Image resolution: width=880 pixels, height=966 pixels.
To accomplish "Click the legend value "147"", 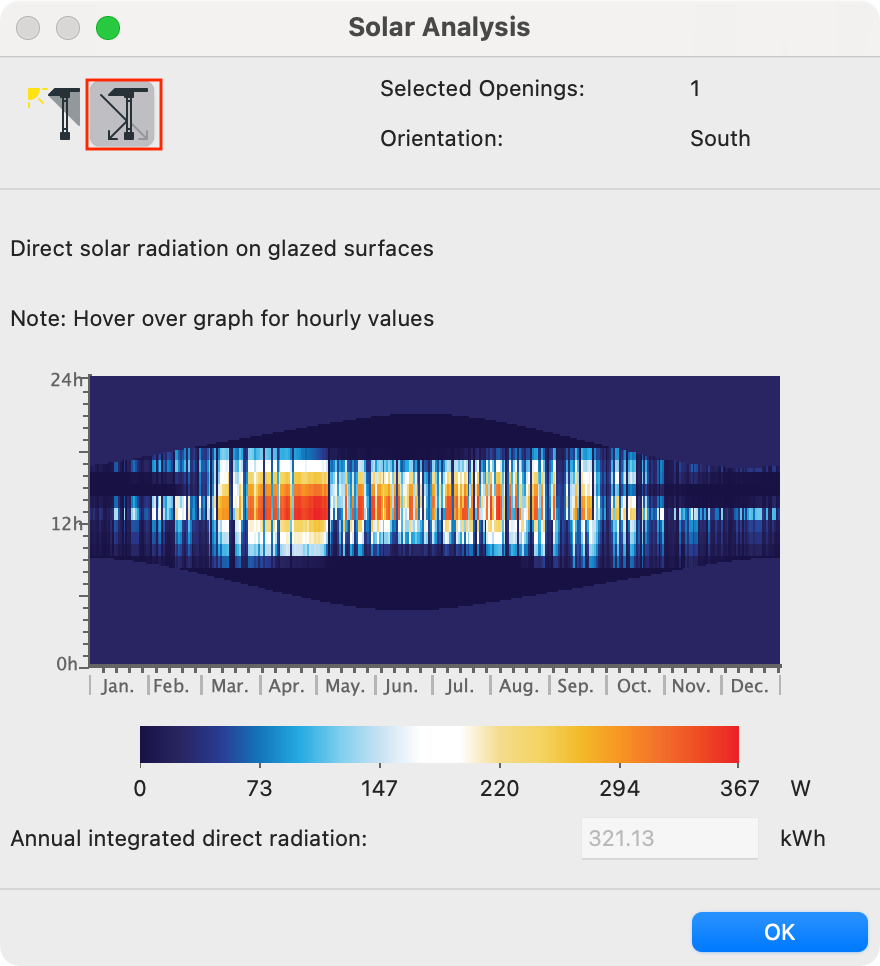I will (x=379, y=788).
